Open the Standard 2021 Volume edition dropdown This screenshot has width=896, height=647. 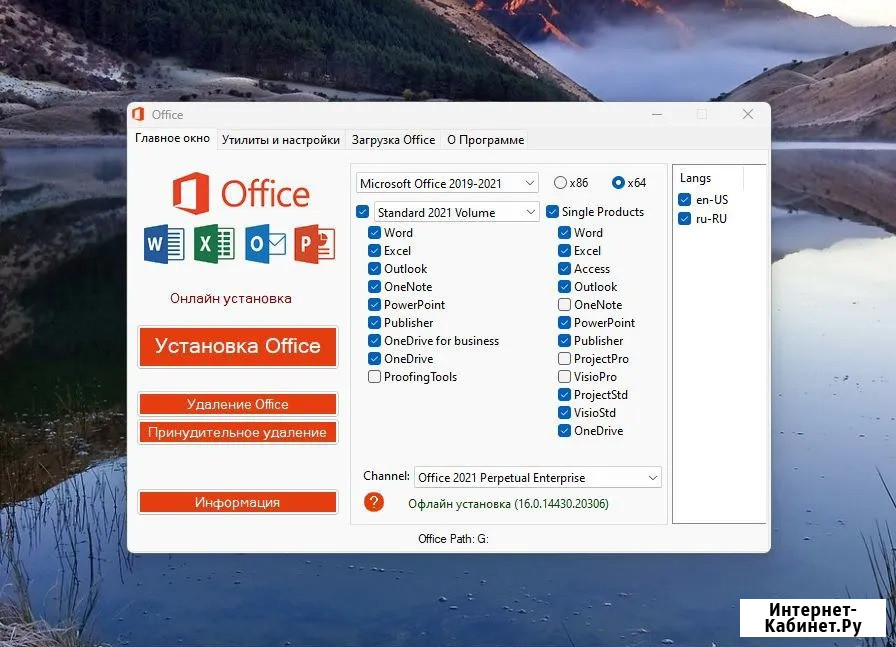coord(456,213)
